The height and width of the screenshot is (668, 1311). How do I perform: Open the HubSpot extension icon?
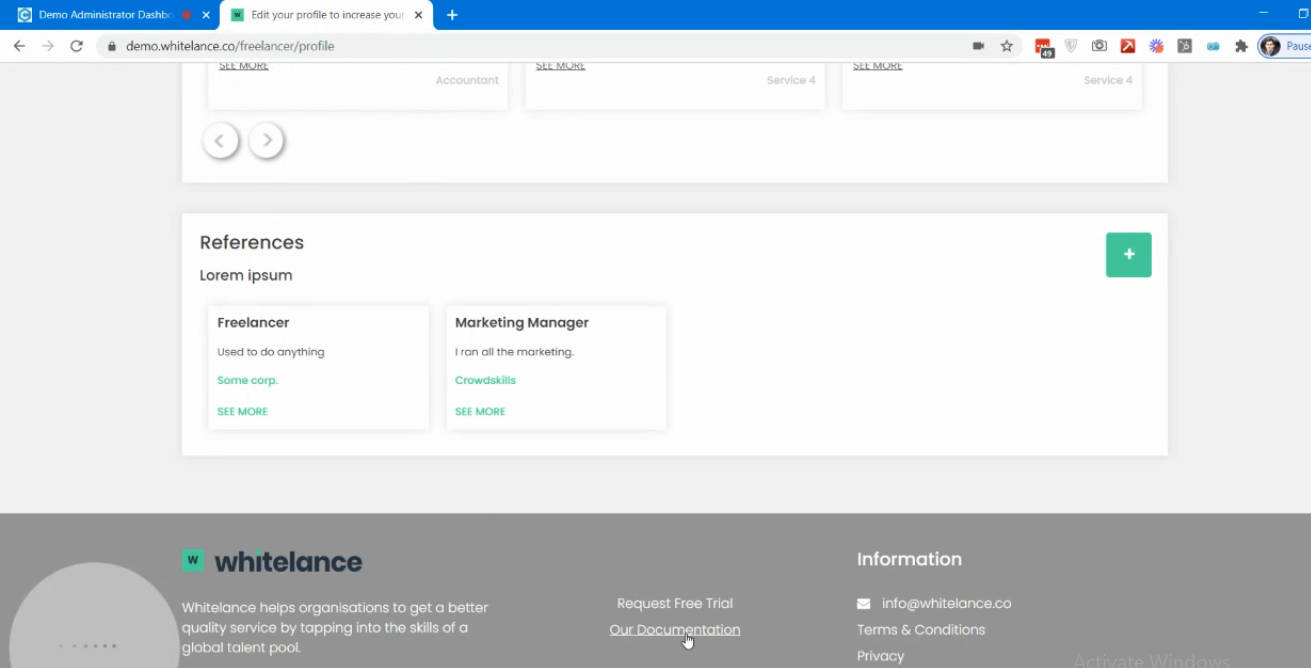pyautogui.click(x=1185, y=46)
